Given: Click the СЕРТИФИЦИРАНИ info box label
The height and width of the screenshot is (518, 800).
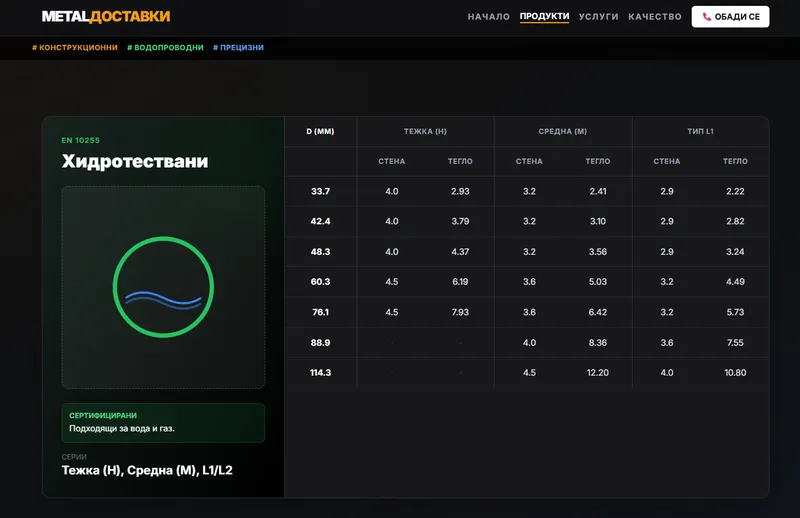Looking at the screenshot, I should coord(103,415).
